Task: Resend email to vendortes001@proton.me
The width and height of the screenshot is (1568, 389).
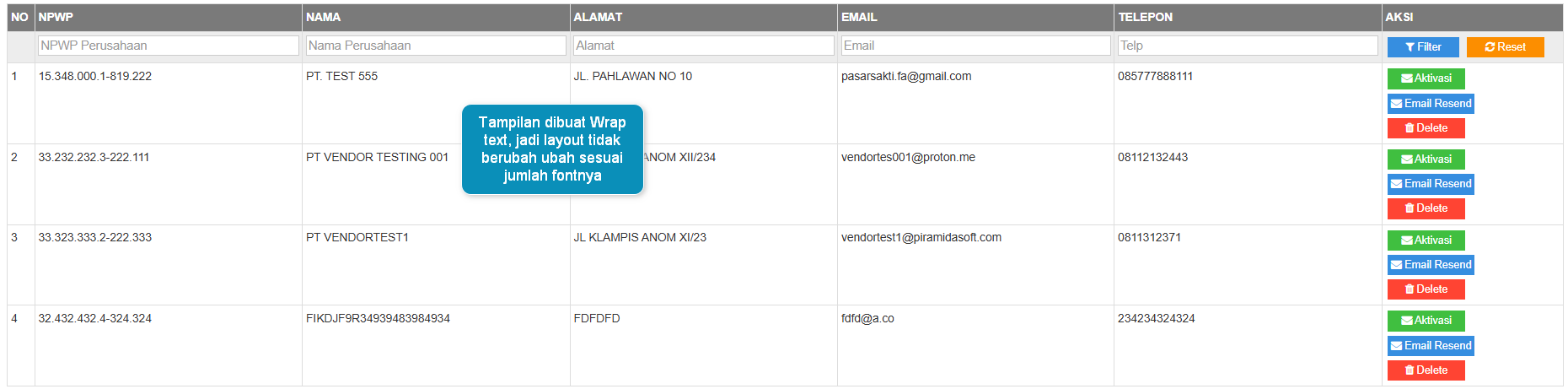Action: coord(1431,184)
